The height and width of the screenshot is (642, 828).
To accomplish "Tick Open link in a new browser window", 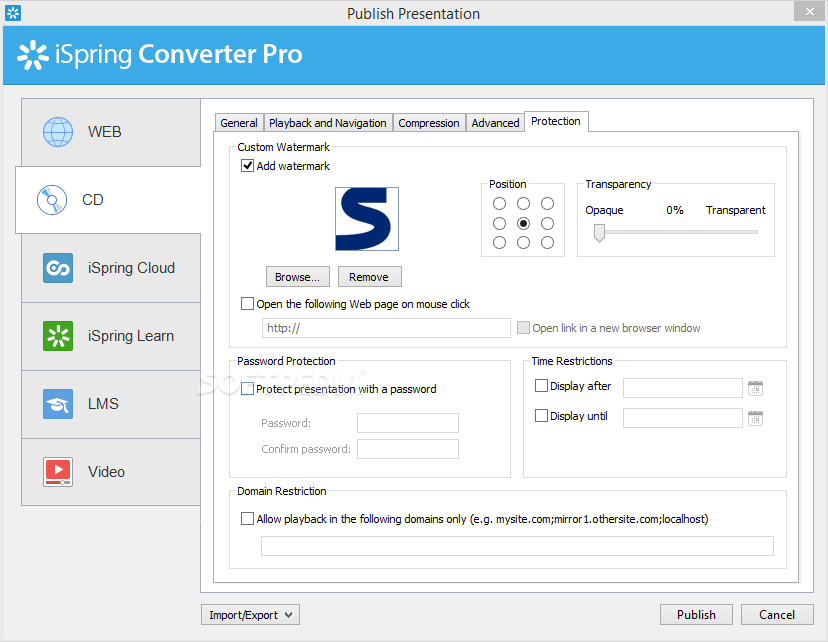I will [x=523, y=327].
